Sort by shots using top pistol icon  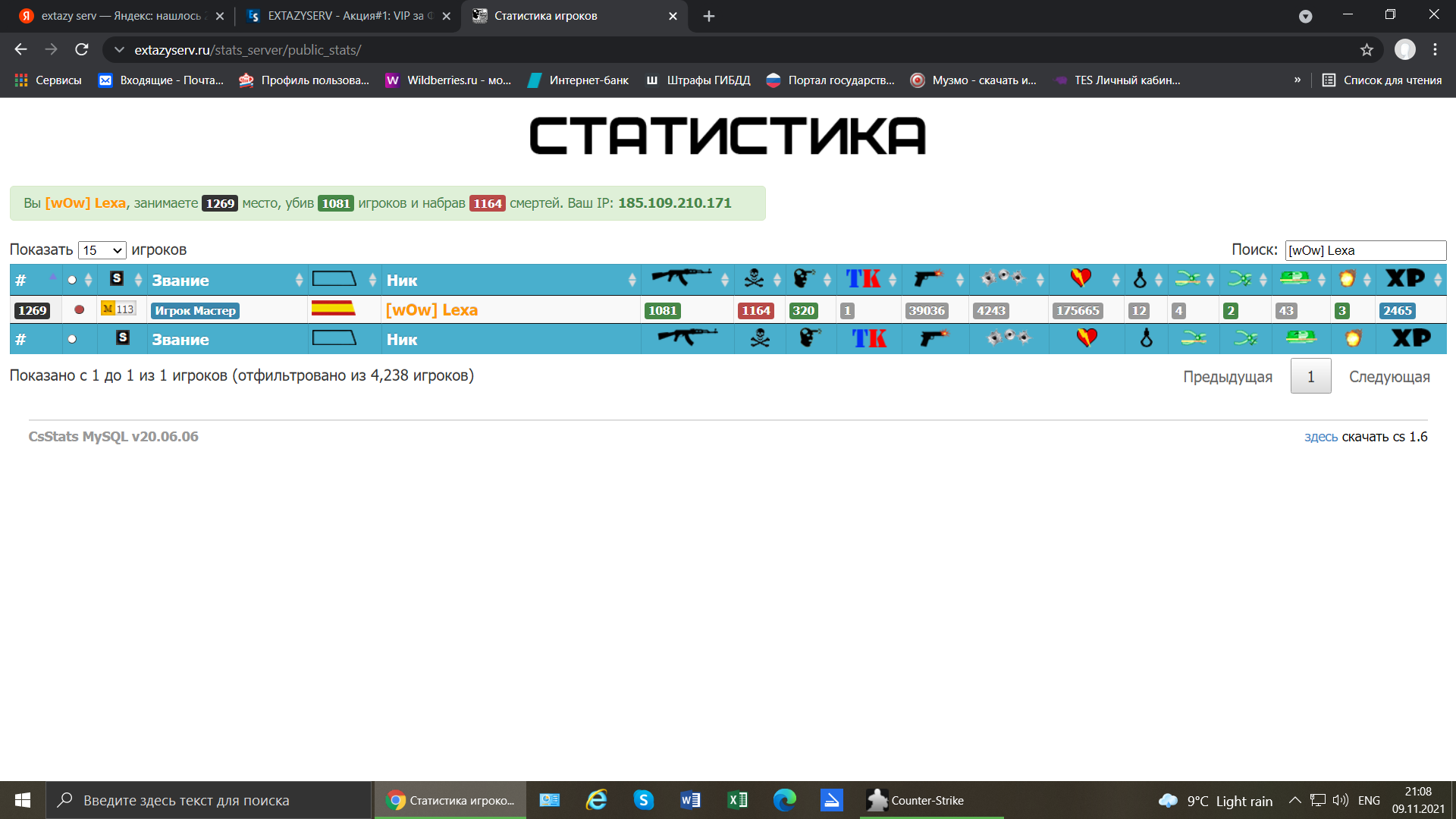pyautogui.click(x=927, y=278)
